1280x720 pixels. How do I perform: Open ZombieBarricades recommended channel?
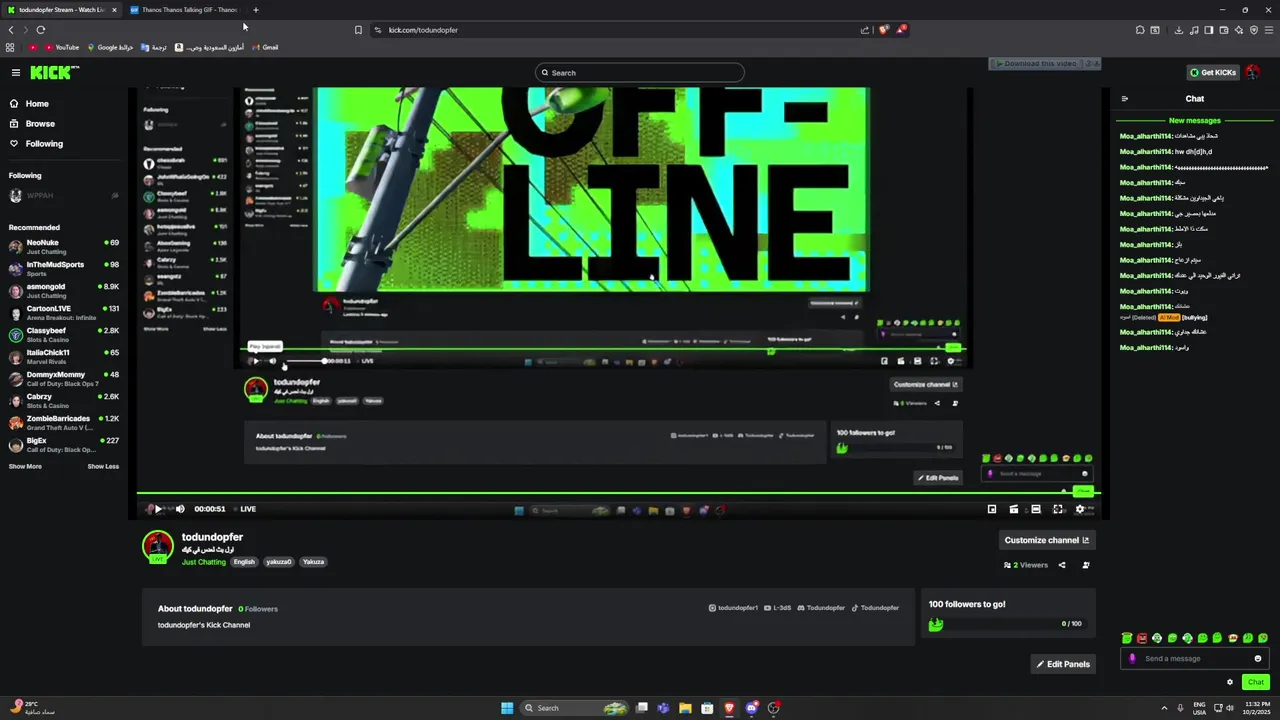click(x=63, y=422)
